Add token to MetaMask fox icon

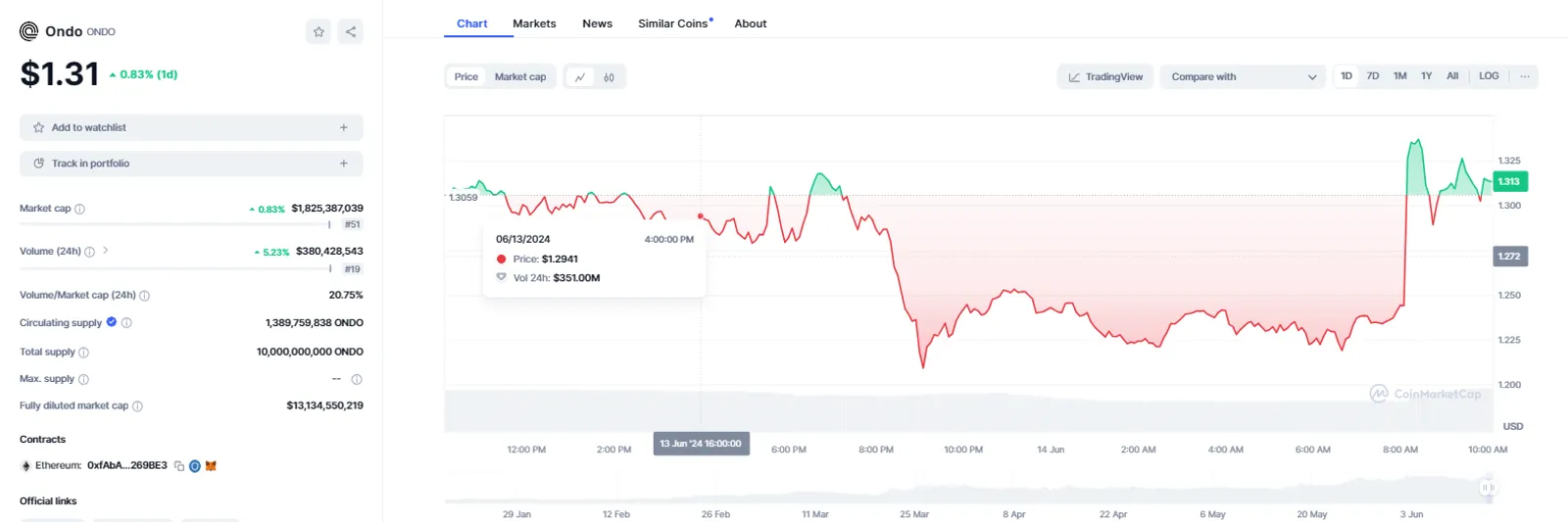click(211, 466)
